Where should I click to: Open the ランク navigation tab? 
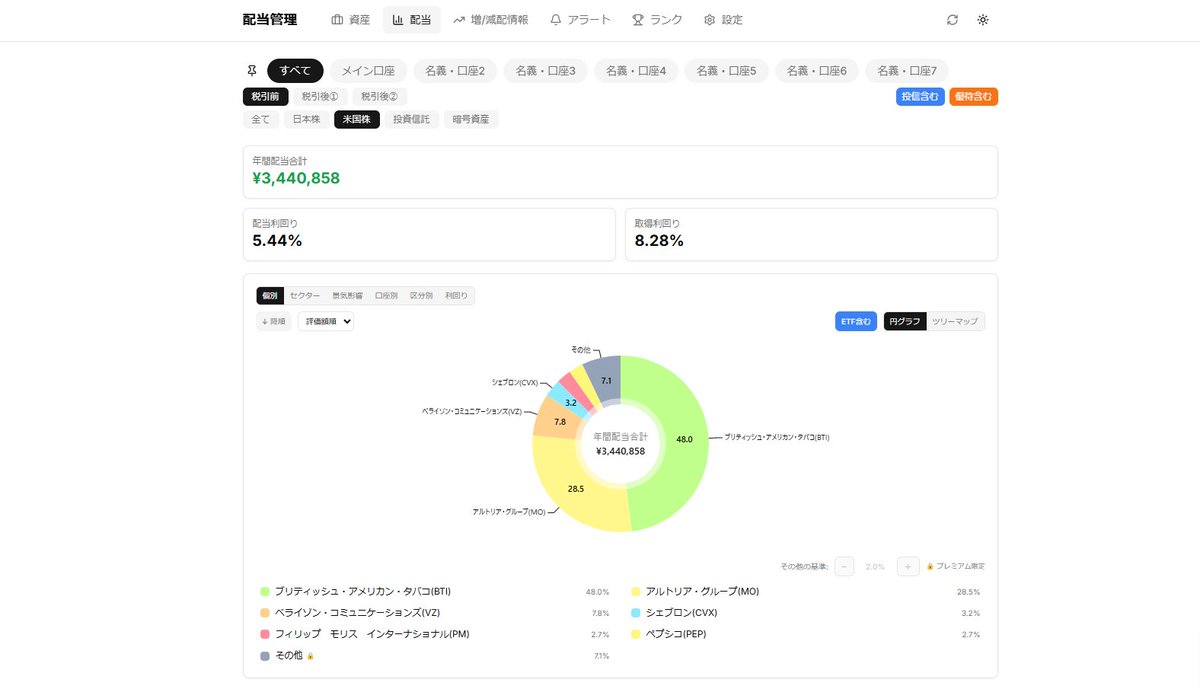657,20
